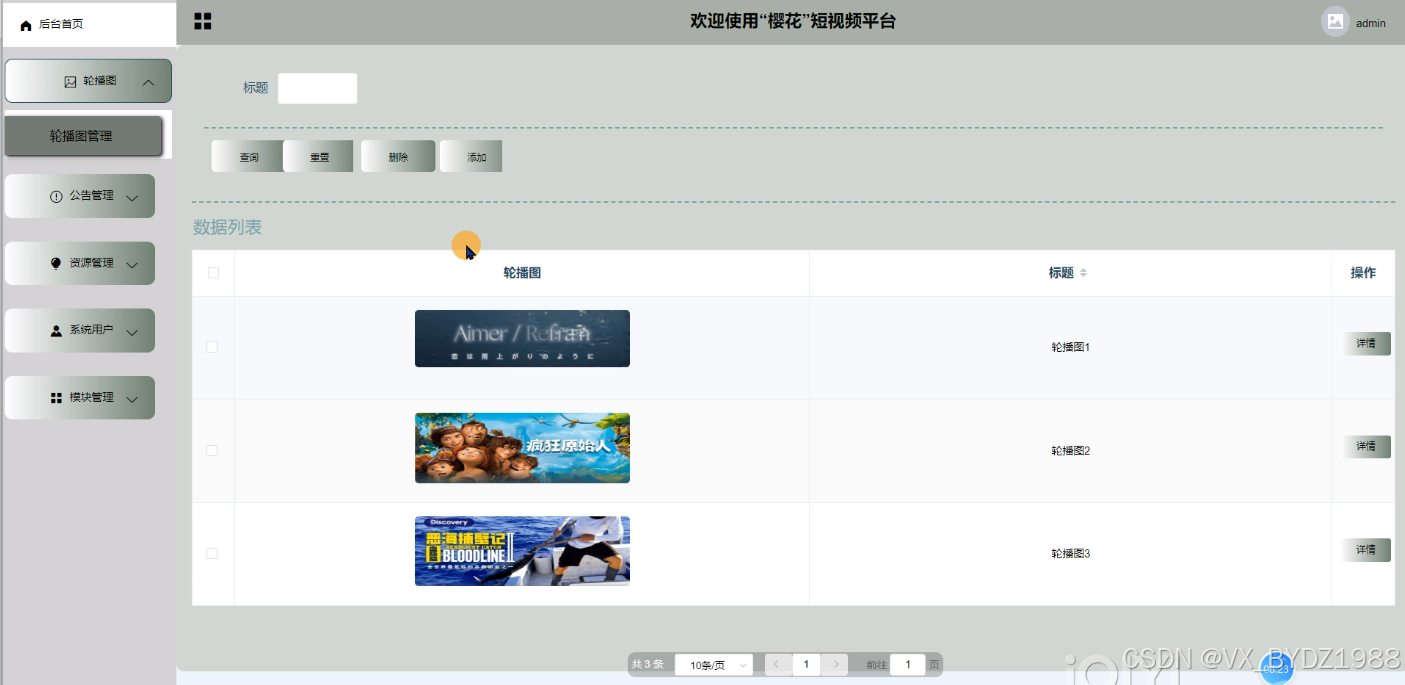Focus the 标题 search input field

click(x=317, y=88)
